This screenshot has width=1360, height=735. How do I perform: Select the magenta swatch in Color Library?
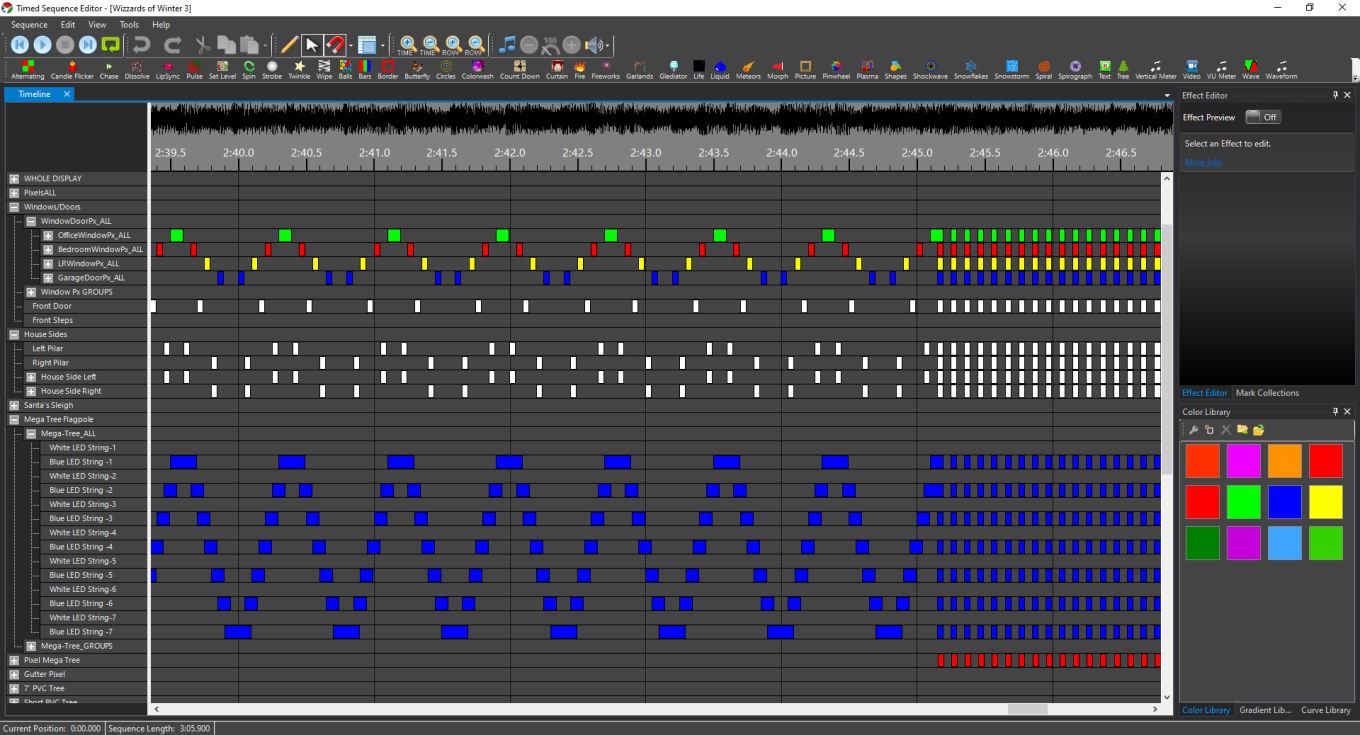tap(1243, 461)
